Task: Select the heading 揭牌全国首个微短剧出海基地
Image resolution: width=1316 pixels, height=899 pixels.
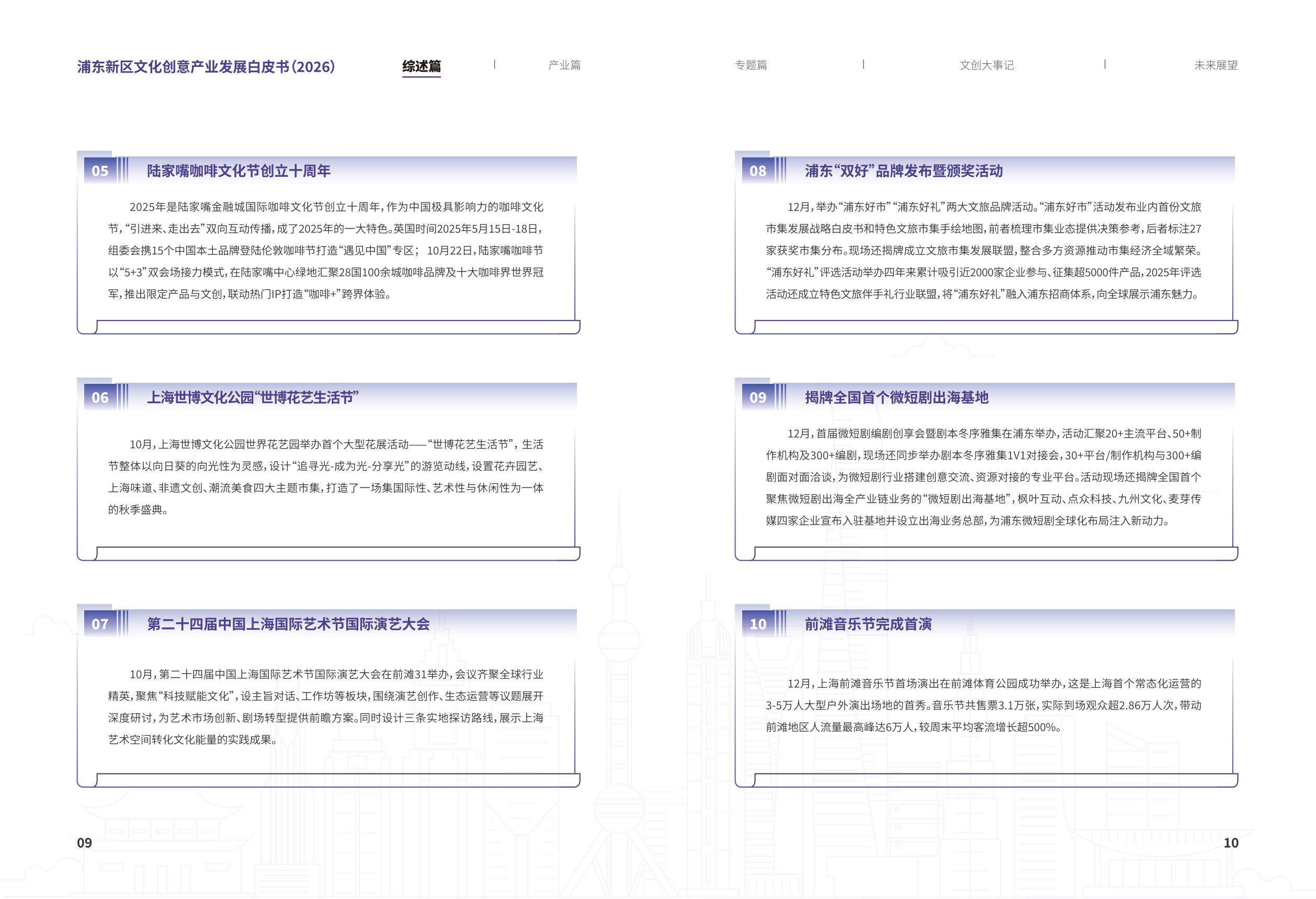Action: point(897,397)
